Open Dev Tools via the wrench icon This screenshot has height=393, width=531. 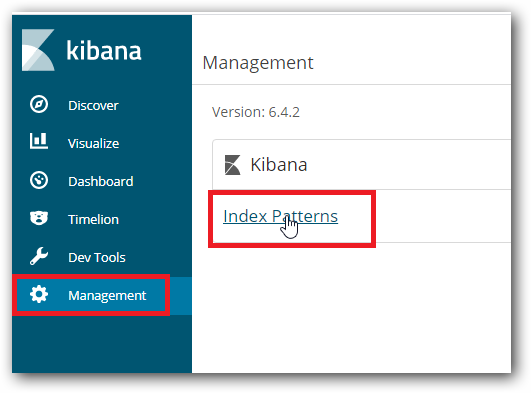[39, 256]
